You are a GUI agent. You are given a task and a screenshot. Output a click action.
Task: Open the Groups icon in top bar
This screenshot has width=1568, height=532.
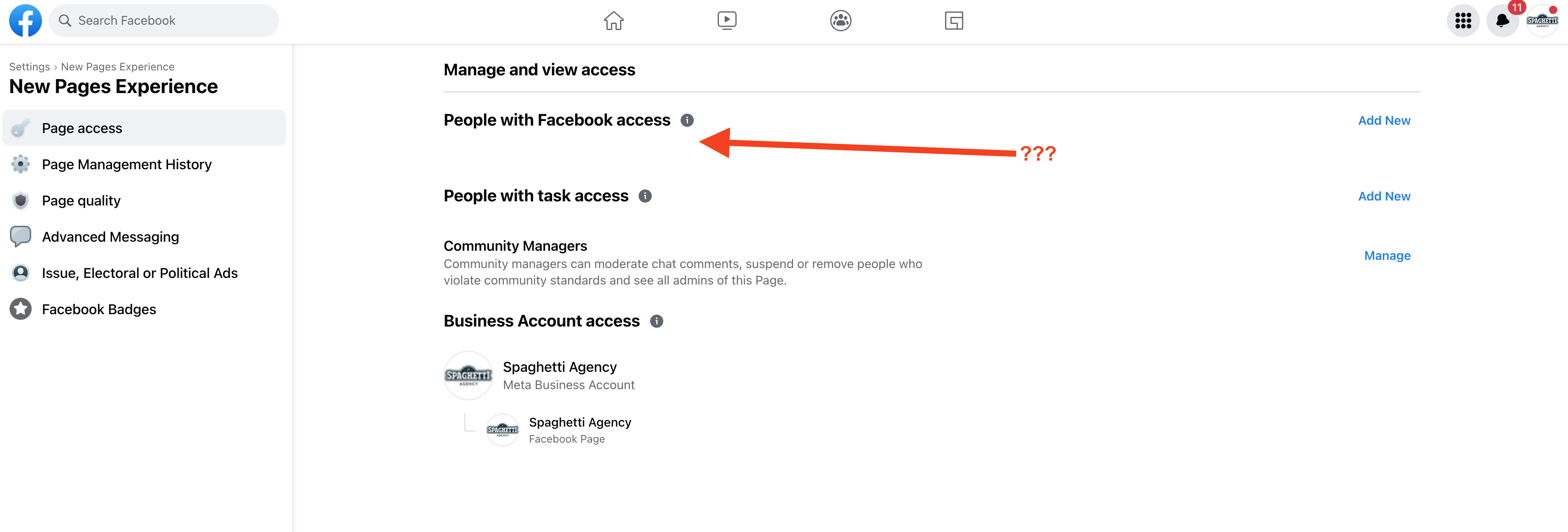coord(840,21)
